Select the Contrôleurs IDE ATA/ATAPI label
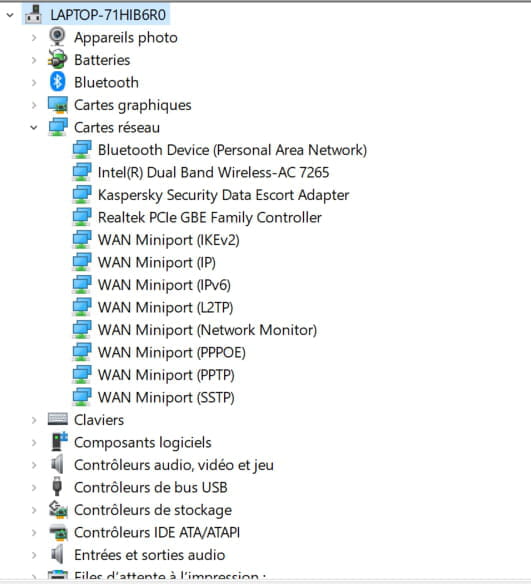The width and height of the screenshot is (531, 584). 157,532
